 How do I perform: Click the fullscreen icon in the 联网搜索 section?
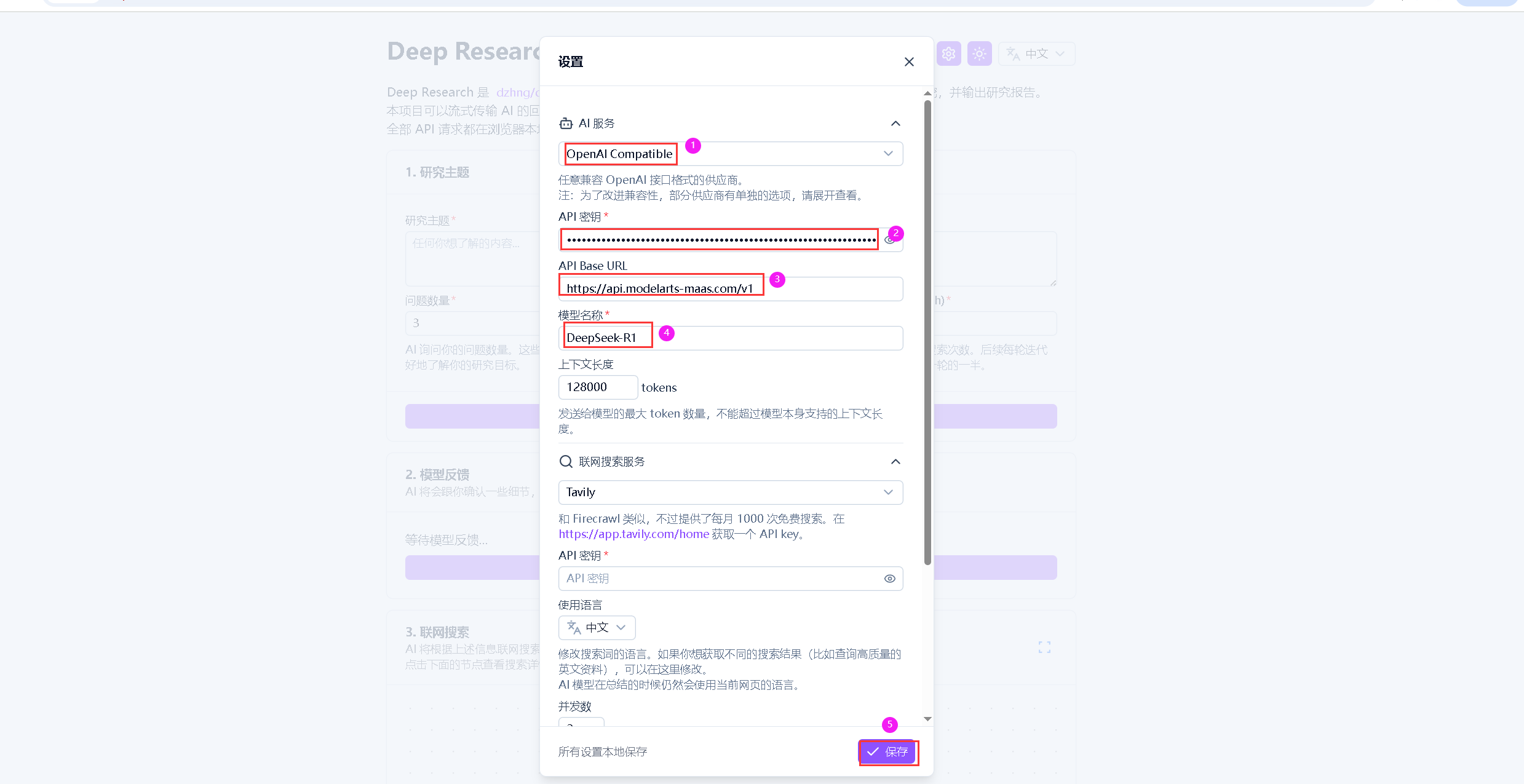tap(1044, 647)
